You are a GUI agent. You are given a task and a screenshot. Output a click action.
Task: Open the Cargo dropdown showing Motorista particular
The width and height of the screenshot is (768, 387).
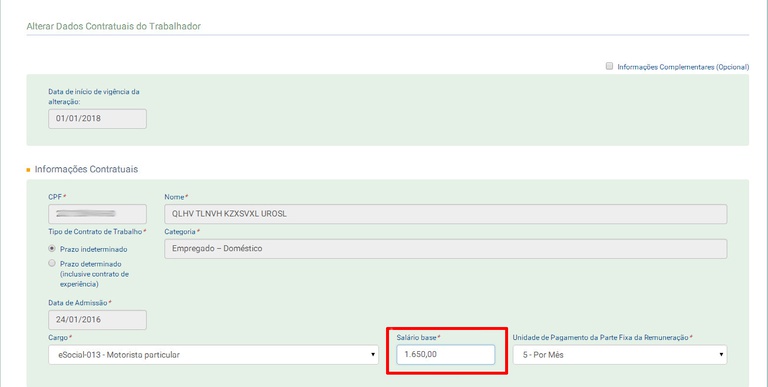(x=214, y=355)
